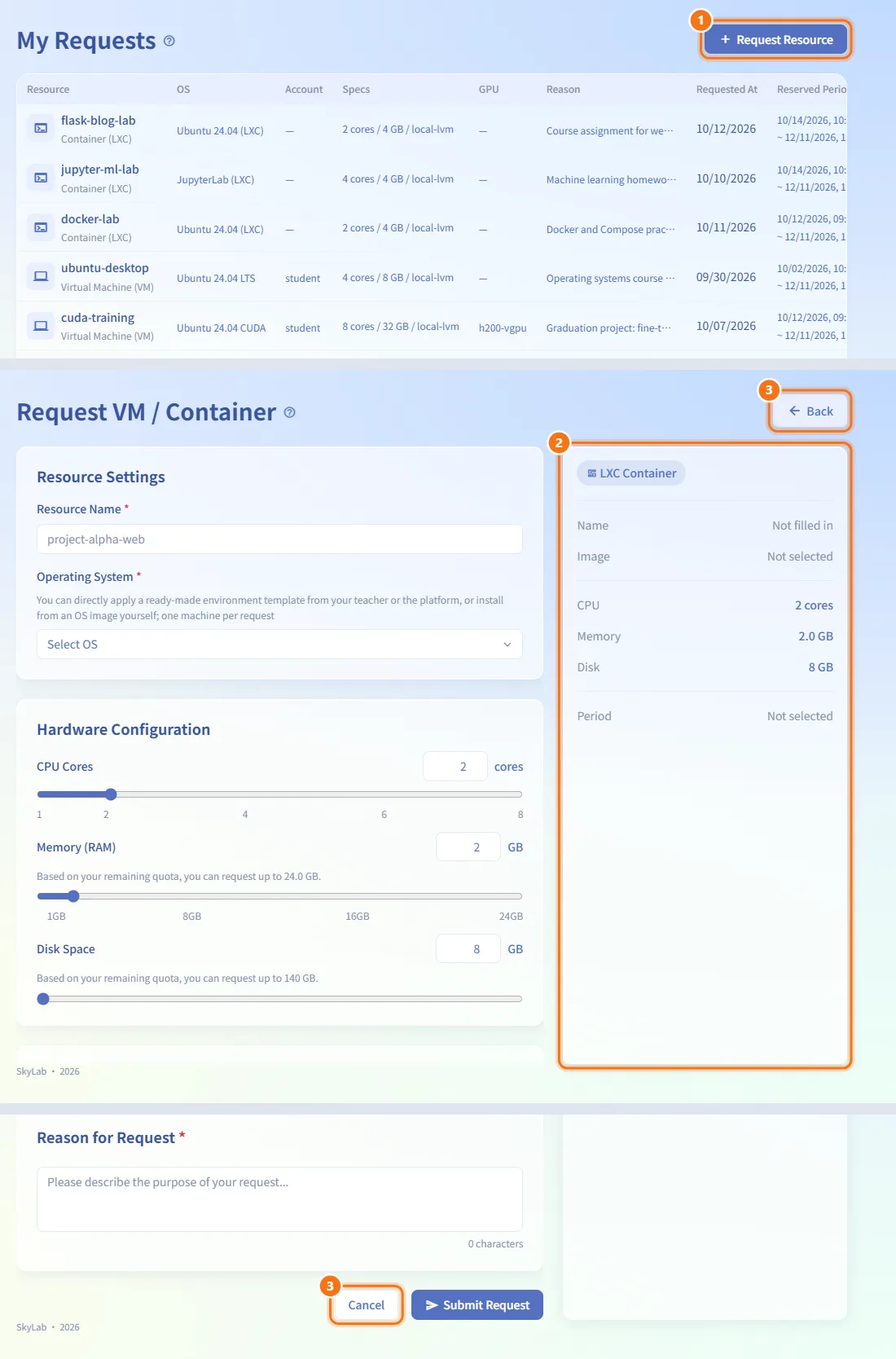Open the jupyter-ml-lab resource name

100,169
